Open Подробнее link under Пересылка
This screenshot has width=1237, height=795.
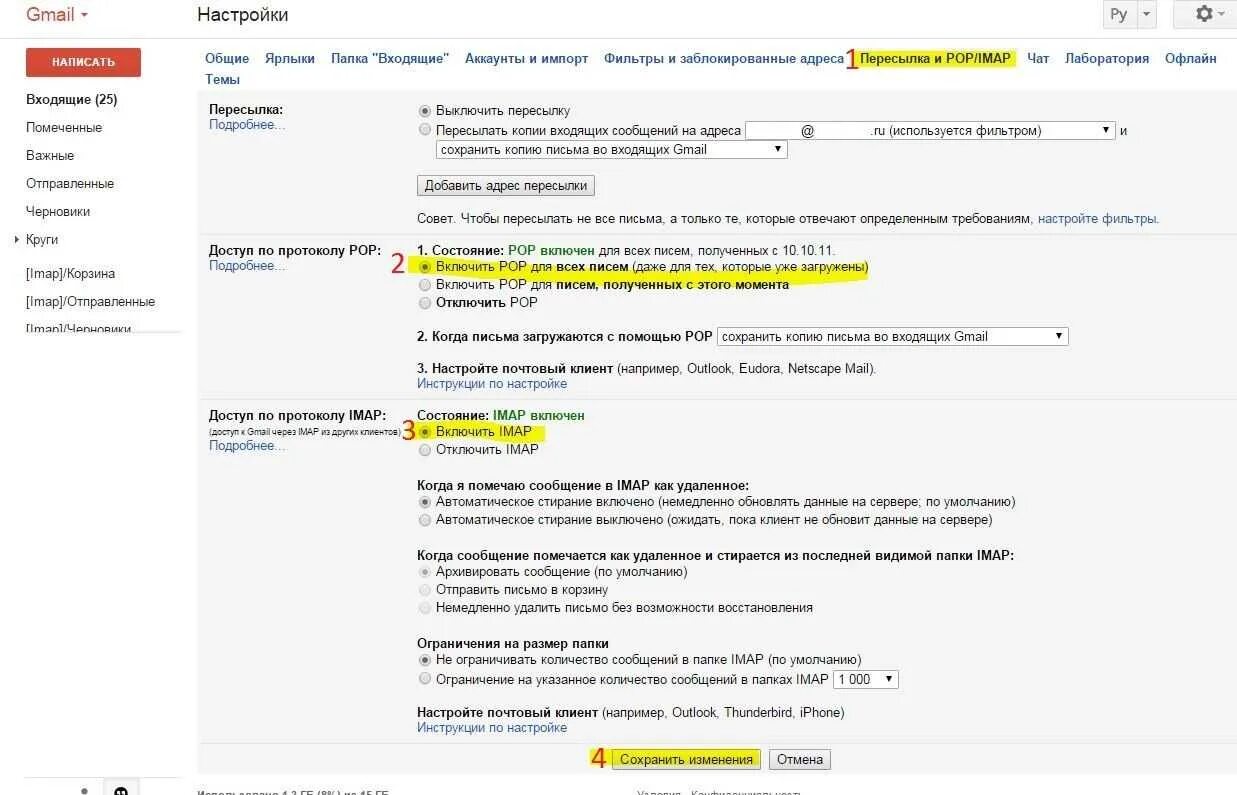[247, 125]
